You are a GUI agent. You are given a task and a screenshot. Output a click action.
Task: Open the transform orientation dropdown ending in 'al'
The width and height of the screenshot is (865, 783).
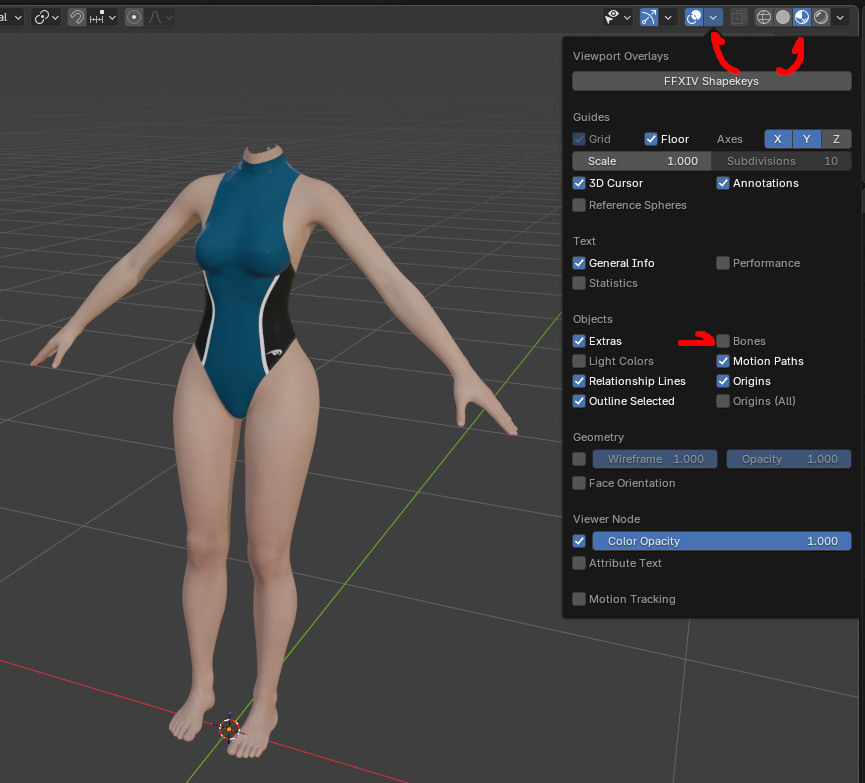click(x=12, y=18)
